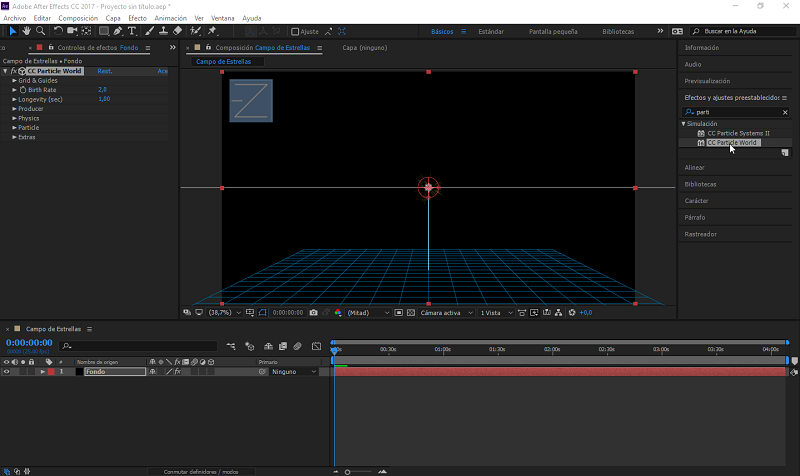The width and height of the screenshot is (800, 476).
Task: Toggle the Ajuste snapping checkbox
Action: pos(295,32)
